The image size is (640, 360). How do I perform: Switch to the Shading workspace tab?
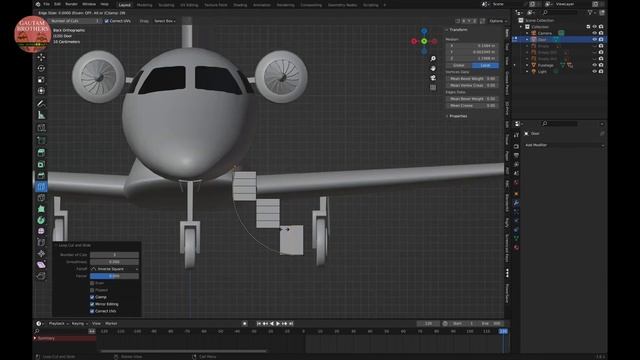pos(240,5)
